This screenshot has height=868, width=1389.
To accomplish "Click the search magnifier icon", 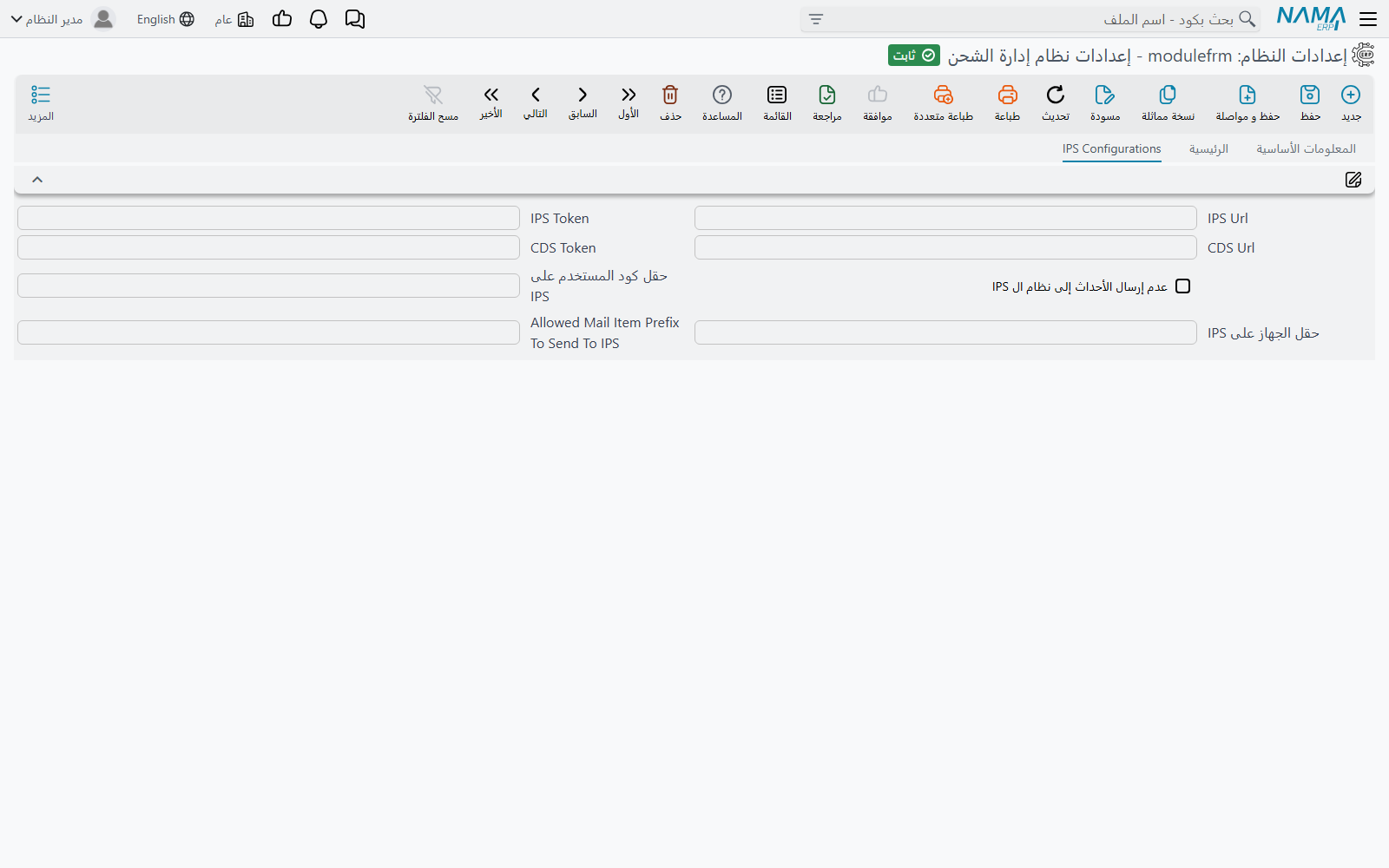I will [x=1247, y=19].
